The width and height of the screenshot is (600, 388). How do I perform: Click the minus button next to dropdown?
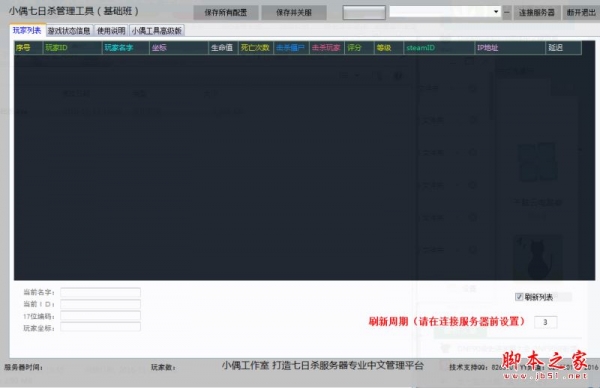pos(507,12)
